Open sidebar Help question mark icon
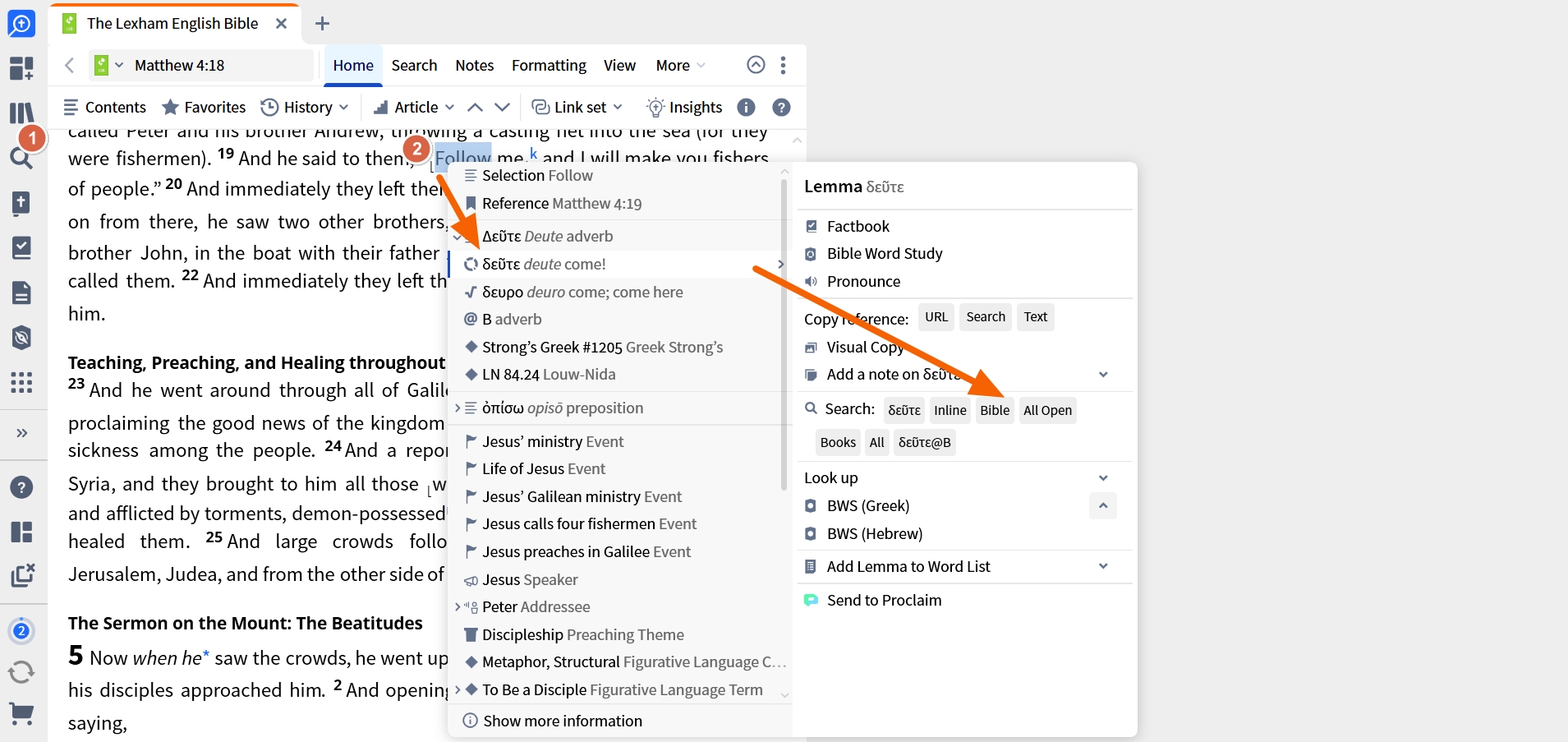This screenshot has height=742, width=1568. pos(21,487)
